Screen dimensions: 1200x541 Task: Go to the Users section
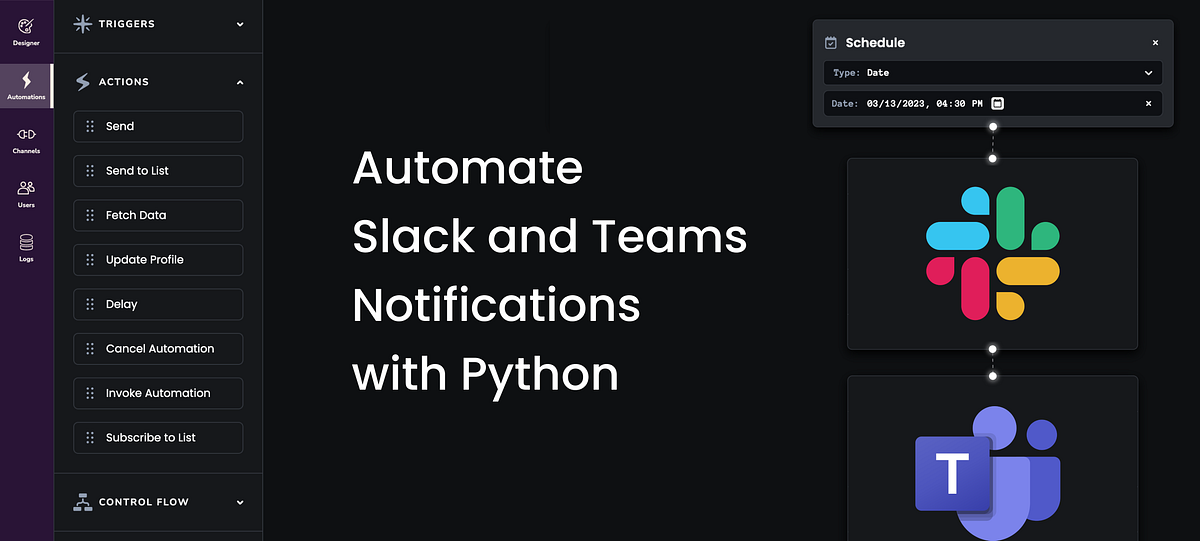[x=26, y=193]
